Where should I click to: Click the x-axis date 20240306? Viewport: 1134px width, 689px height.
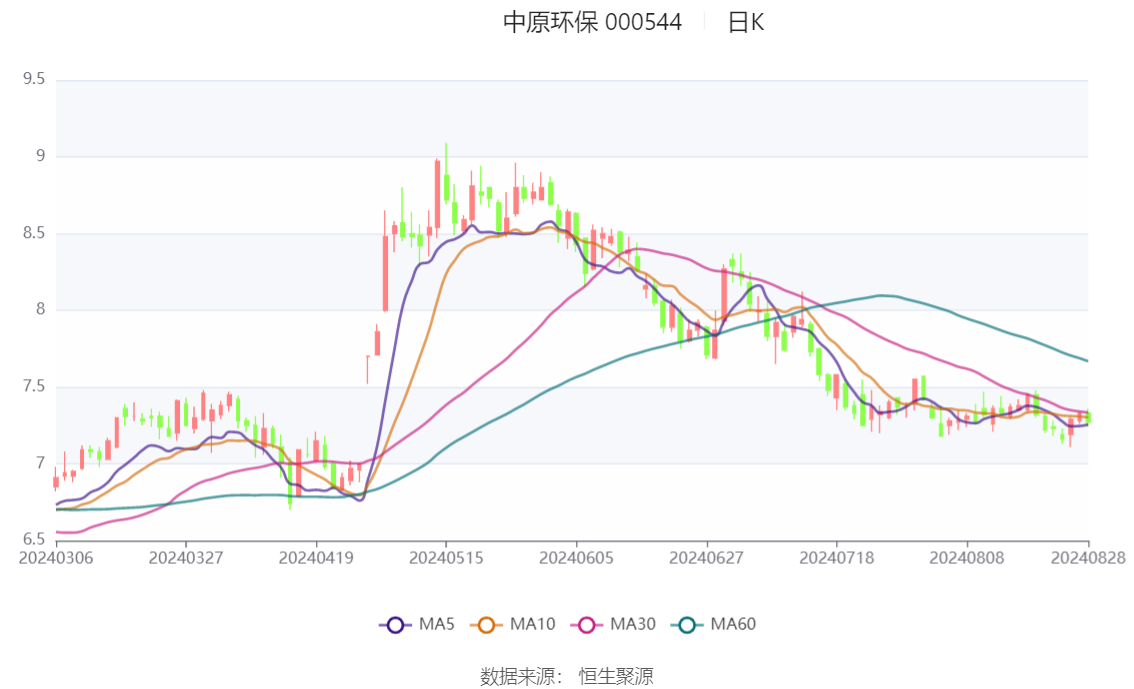tap(56, 558)
